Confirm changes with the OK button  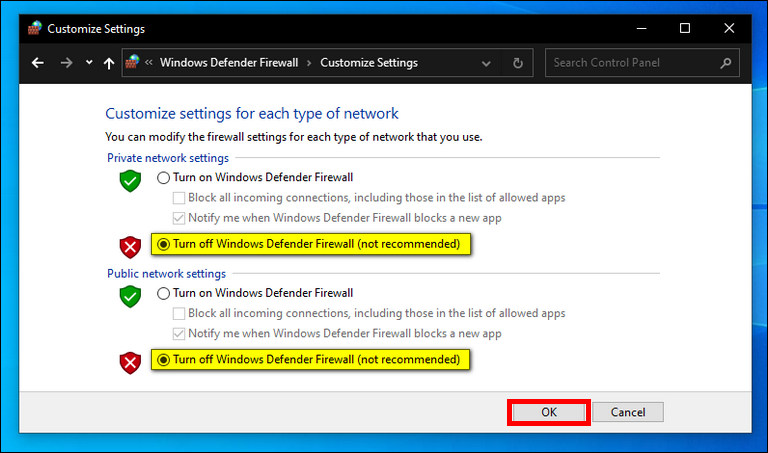pos(549,412)
